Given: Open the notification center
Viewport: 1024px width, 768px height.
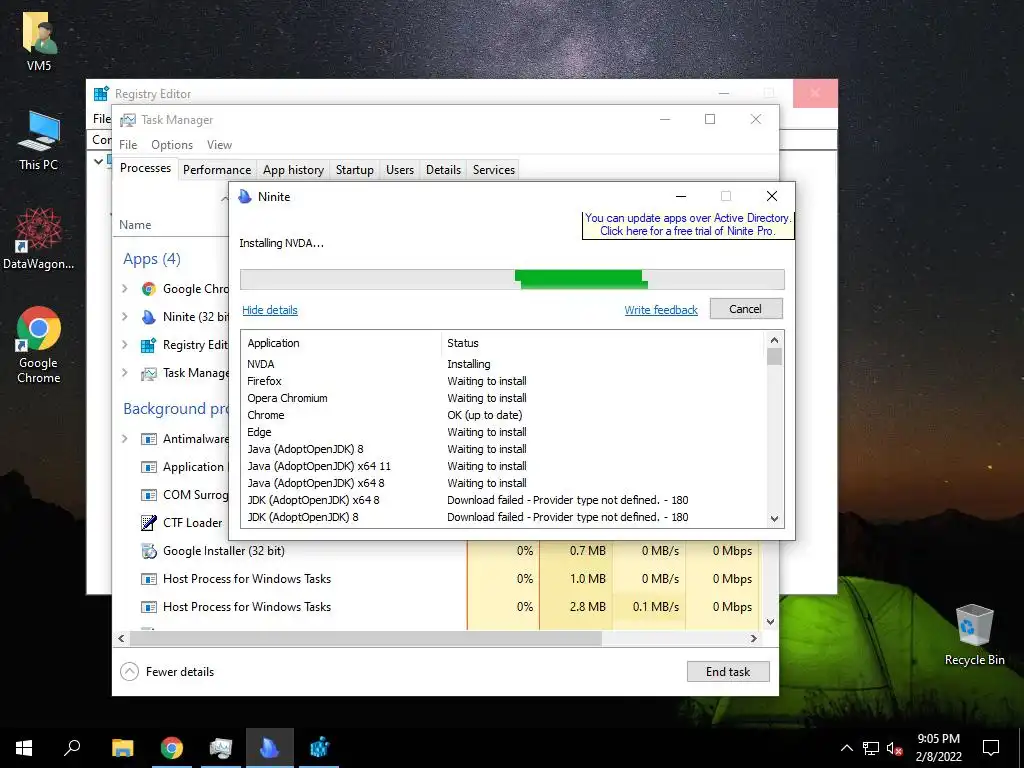Looking at the screenshot, I should pos(991,748).
